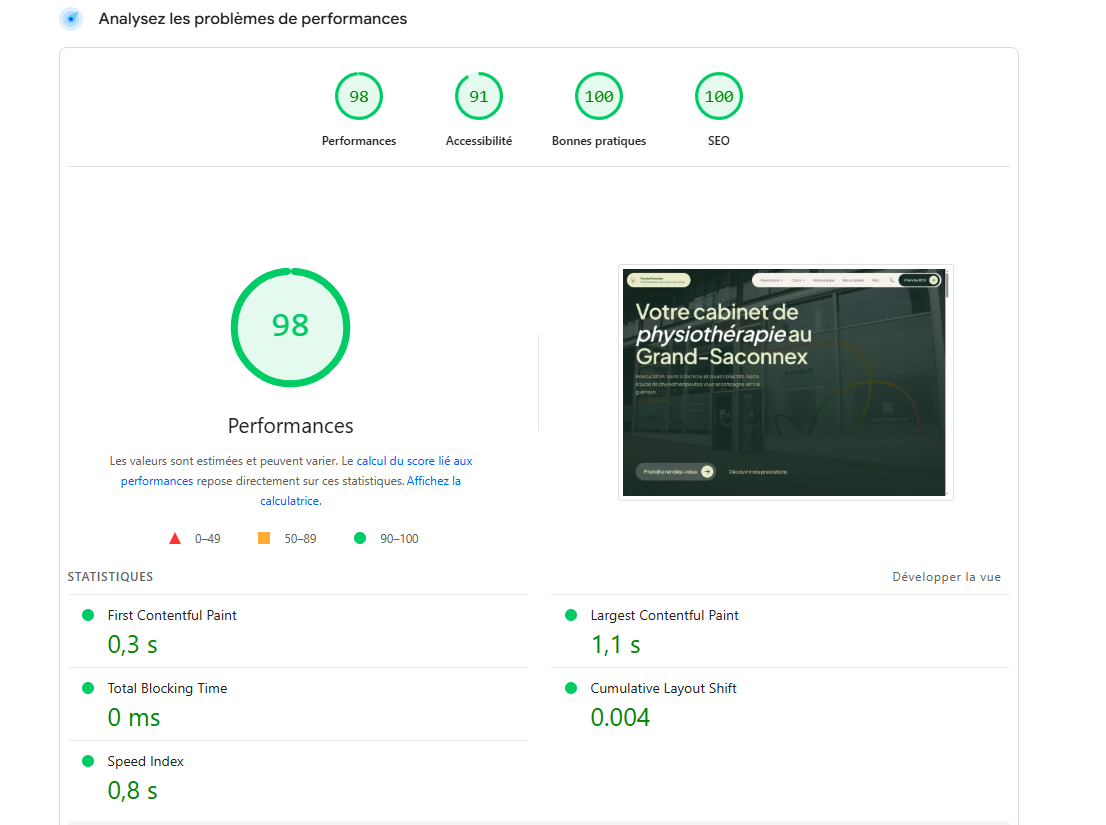1106x825 pixels.
Task: Click the Cumulative Layout Shift metric title
Action: [x=664, y=688]
